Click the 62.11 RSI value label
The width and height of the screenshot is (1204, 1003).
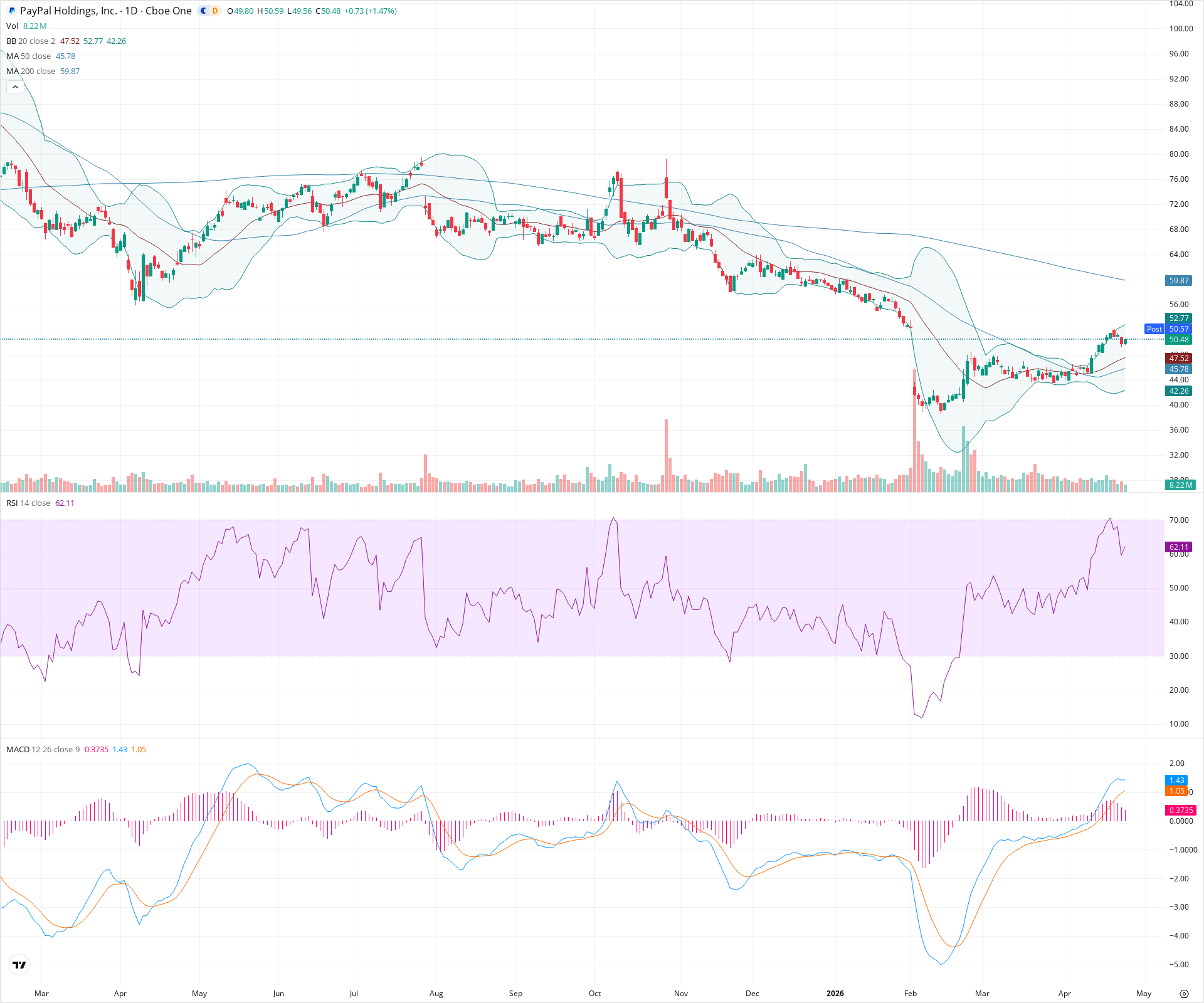[1178, 547]
